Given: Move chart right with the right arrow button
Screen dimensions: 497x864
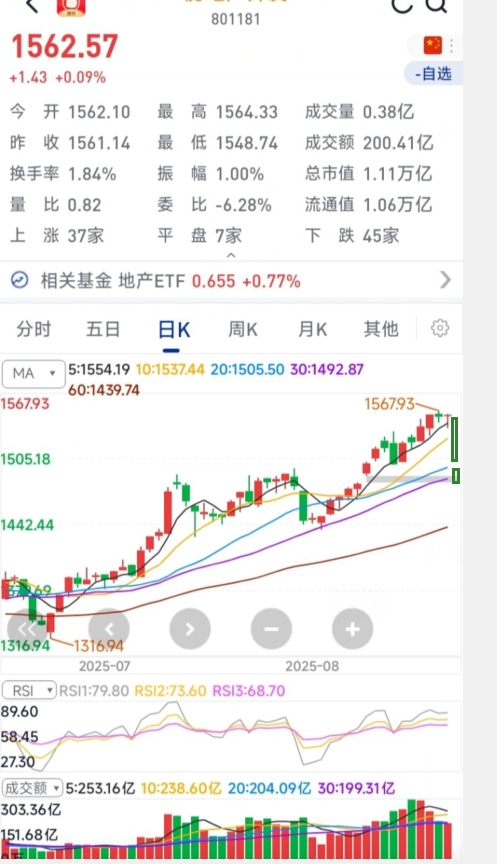Looking at the screenshot, I should coord(190,629).
